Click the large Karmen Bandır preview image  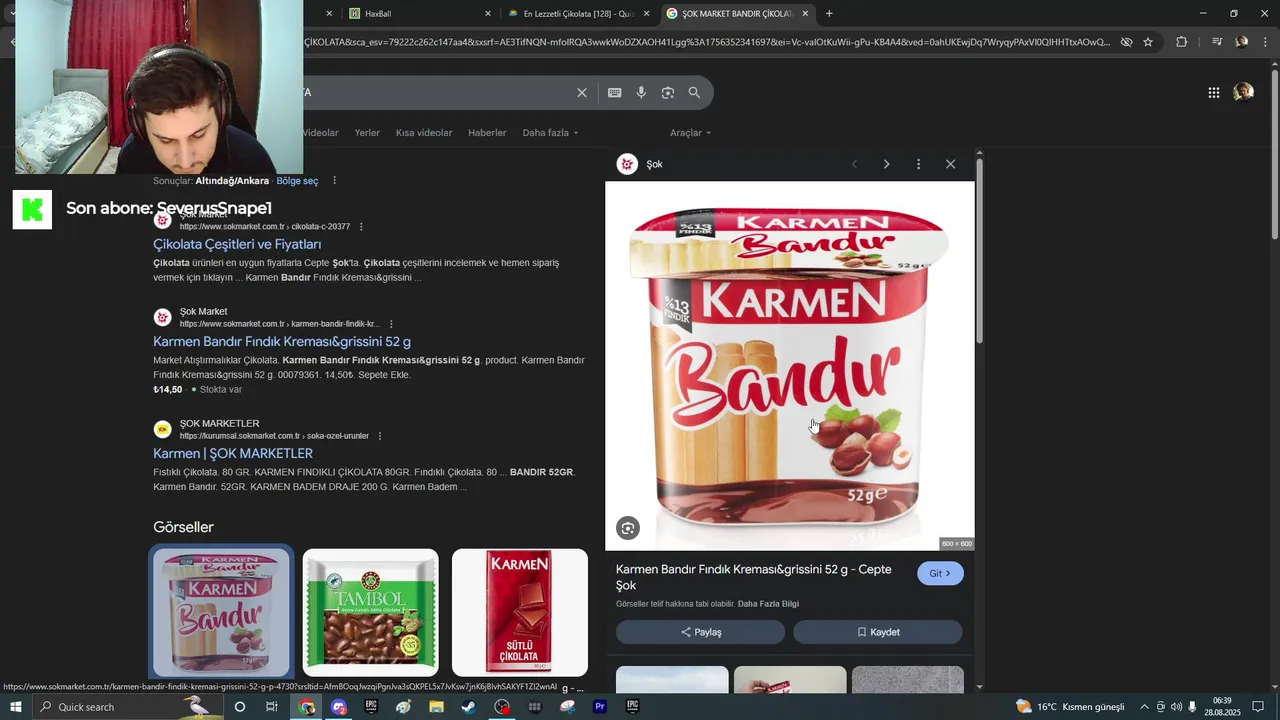[x=789, y=366]
